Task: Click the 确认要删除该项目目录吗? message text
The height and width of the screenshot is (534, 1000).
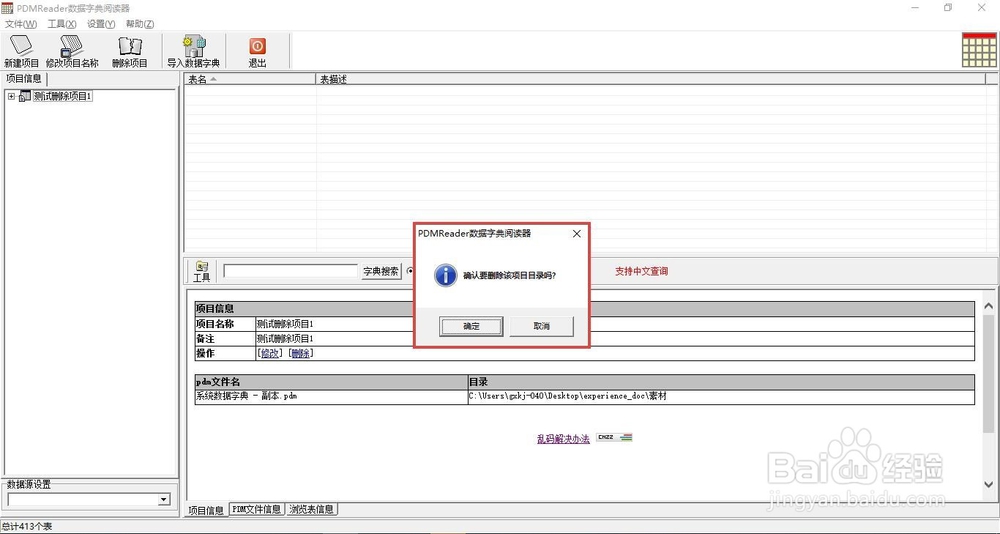Action: 509,276
